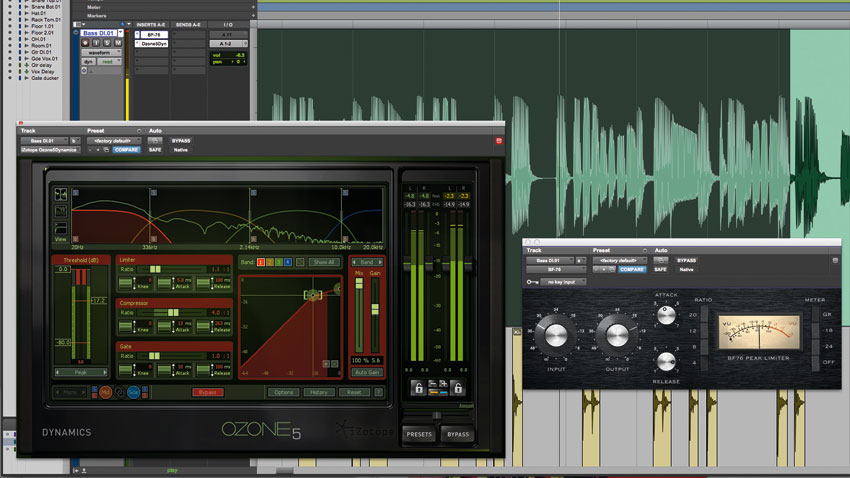Click SAFE in the Ozone plugin header
Screen dimensions: 850x478
pos(155,150)
